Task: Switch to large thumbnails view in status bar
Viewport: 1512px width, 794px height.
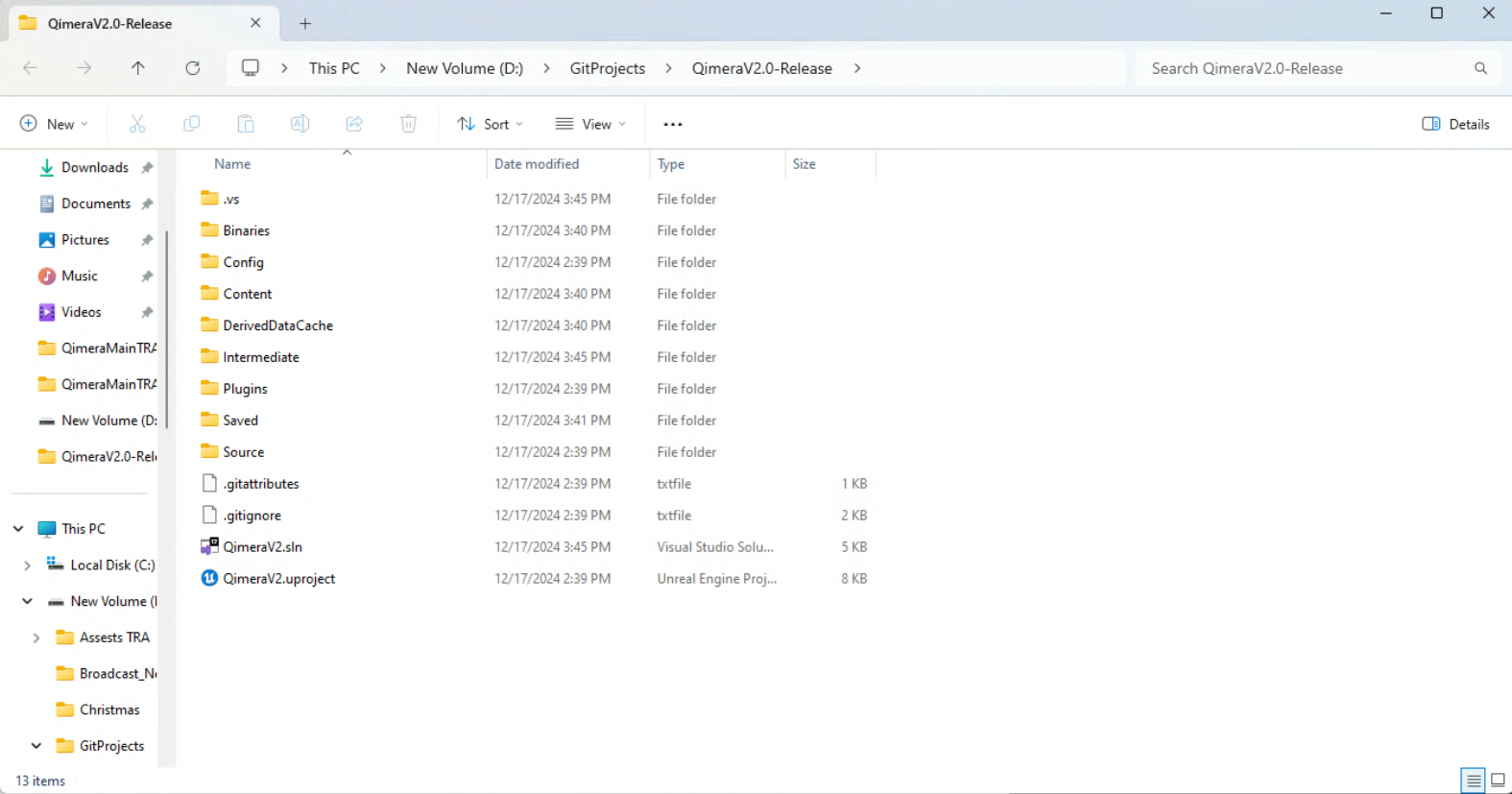Action: 1498,781
